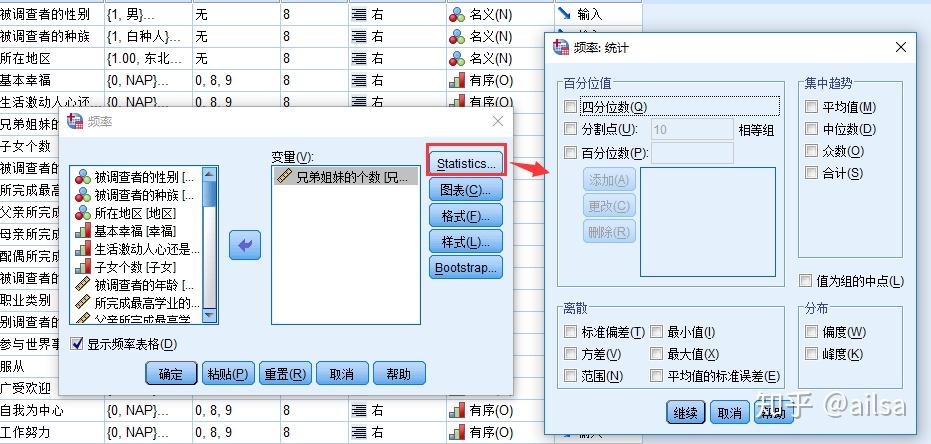The width and height of the screenshot is (931, 444).
Task: Tick the 标准偏差(T) checkbox
Action: click(x=571, y=332)
